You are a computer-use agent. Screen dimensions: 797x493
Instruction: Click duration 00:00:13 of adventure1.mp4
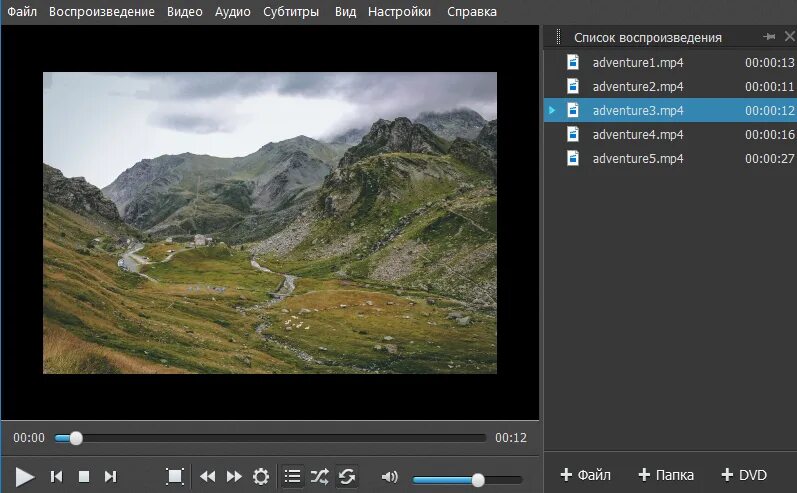[x=770, y=63]
